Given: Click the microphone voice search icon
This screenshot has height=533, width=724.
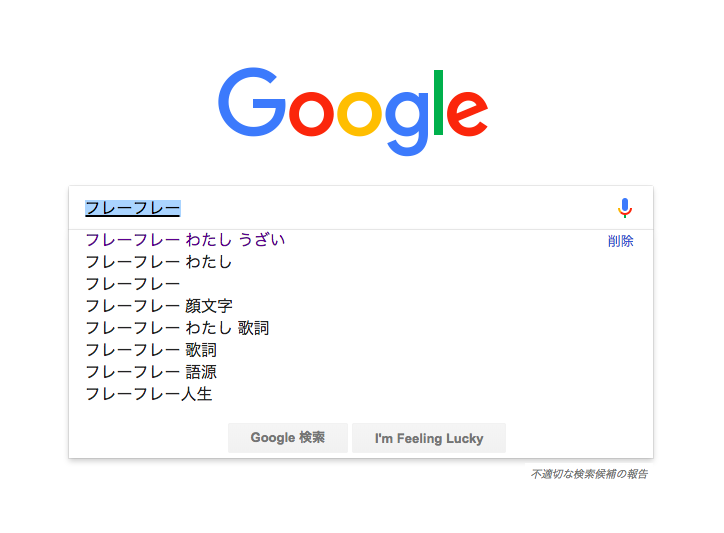Looking at the screenshot, I should tap(625, 208).
